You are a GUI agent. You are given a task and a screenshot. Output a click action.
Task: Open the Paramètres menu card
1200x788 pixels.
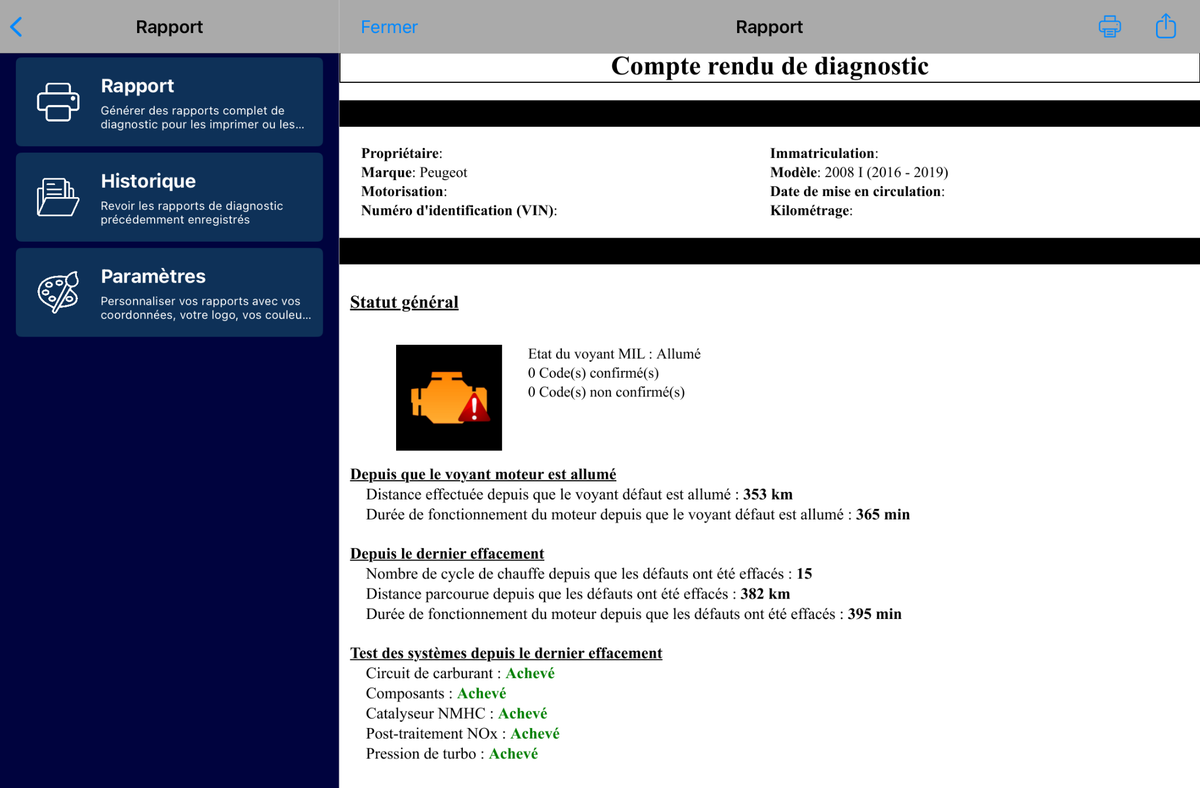point(169,292)
